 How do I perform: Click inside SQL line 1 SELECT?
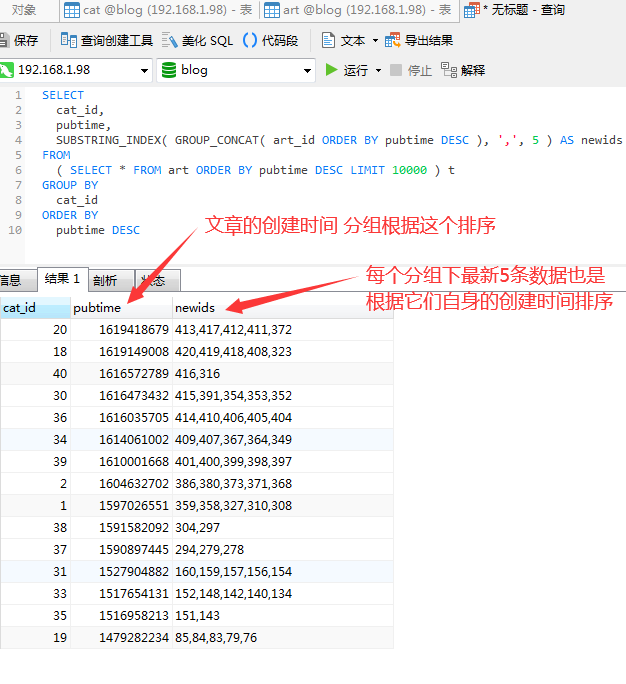(x=63, y=95)
